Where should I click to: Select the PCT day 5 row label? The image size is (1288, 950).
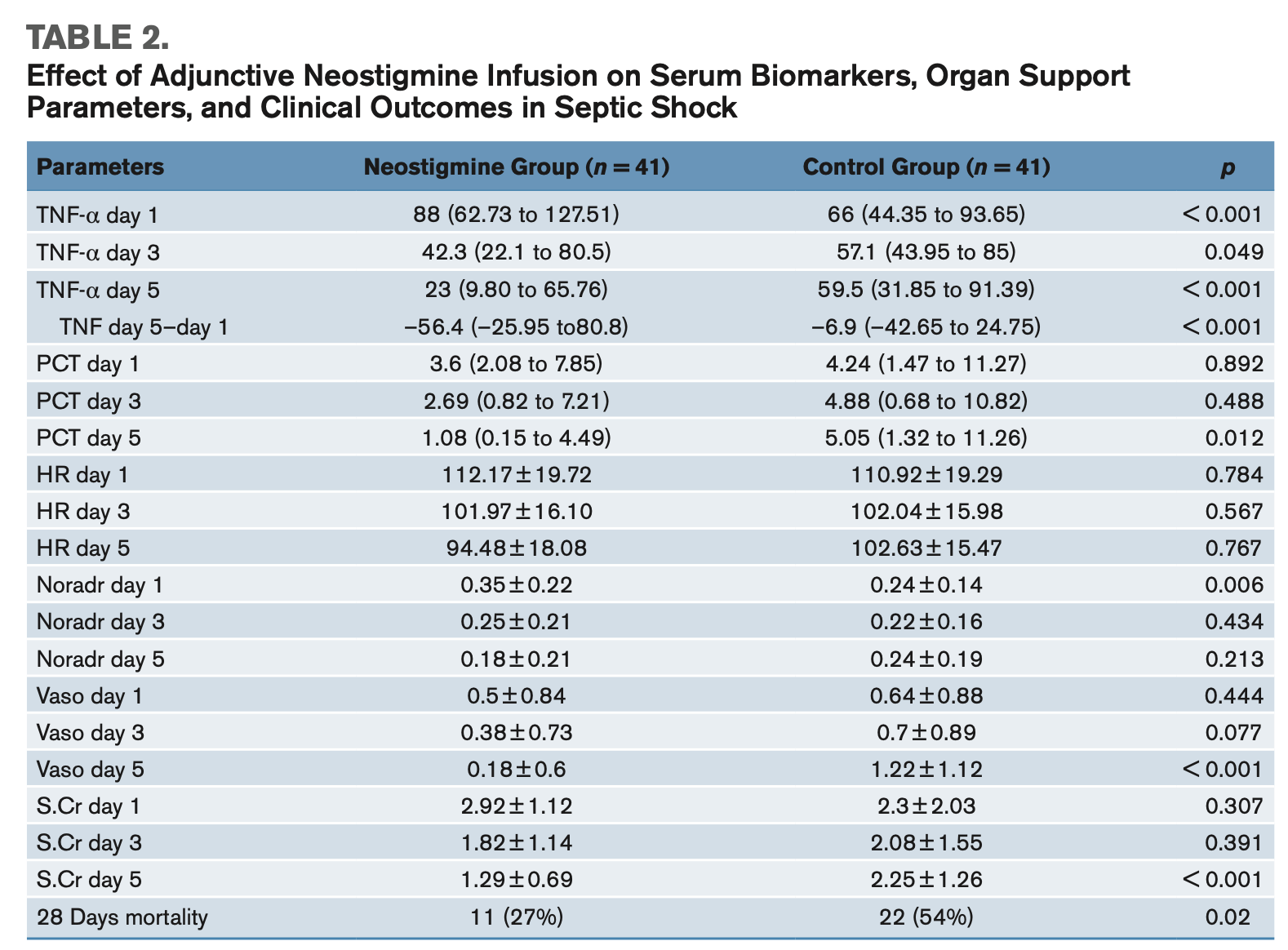click(x=88, y=438)
